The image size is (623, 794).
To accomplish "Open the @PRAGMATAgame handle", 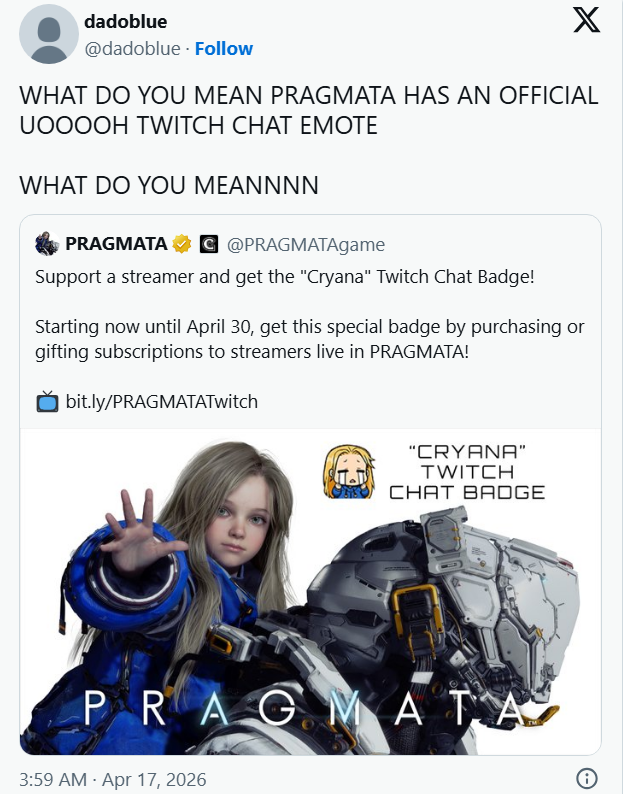I will pos(306,245).
